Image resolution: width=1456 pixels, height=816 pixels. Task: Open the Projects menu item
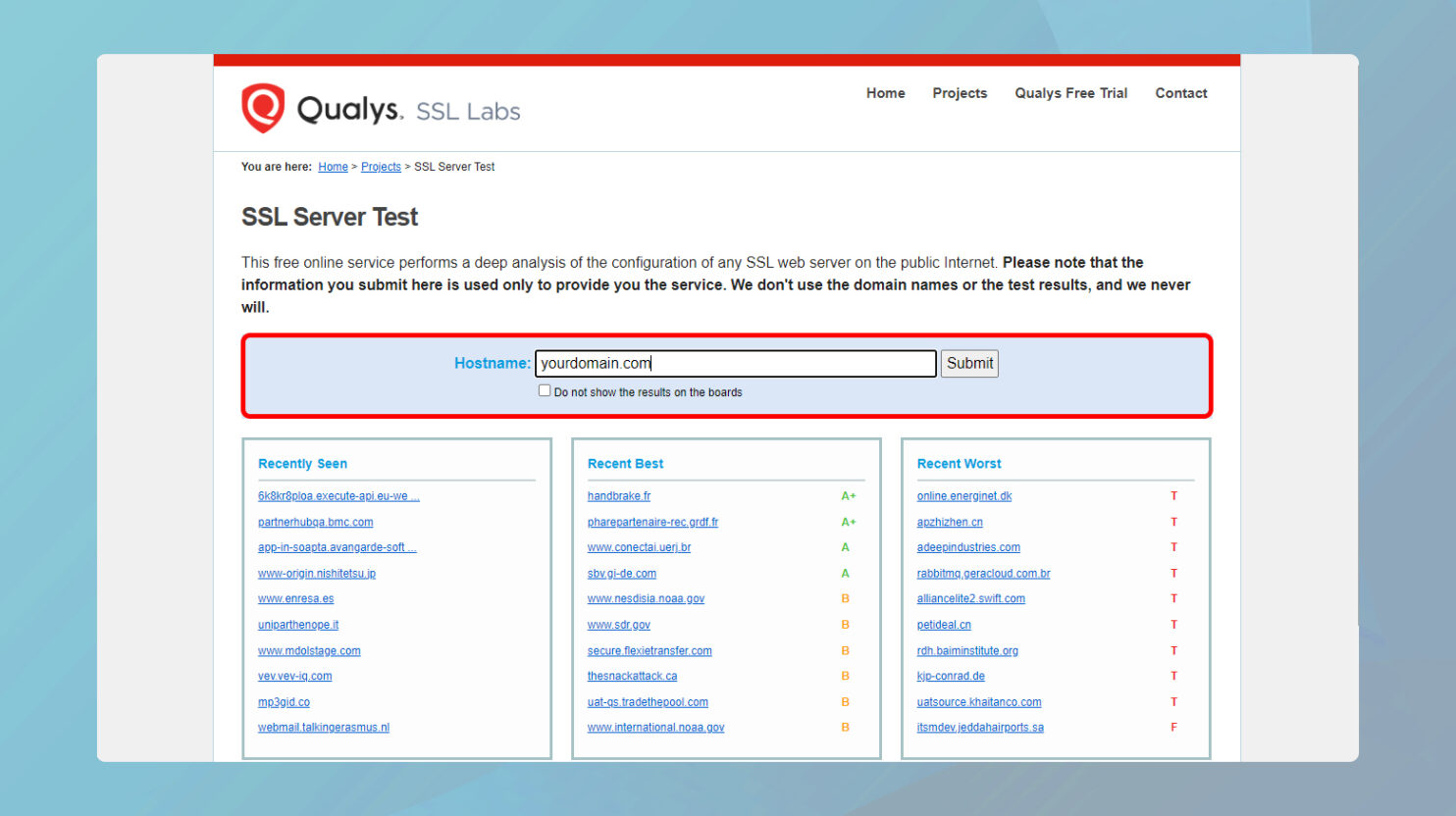point(959,93)
